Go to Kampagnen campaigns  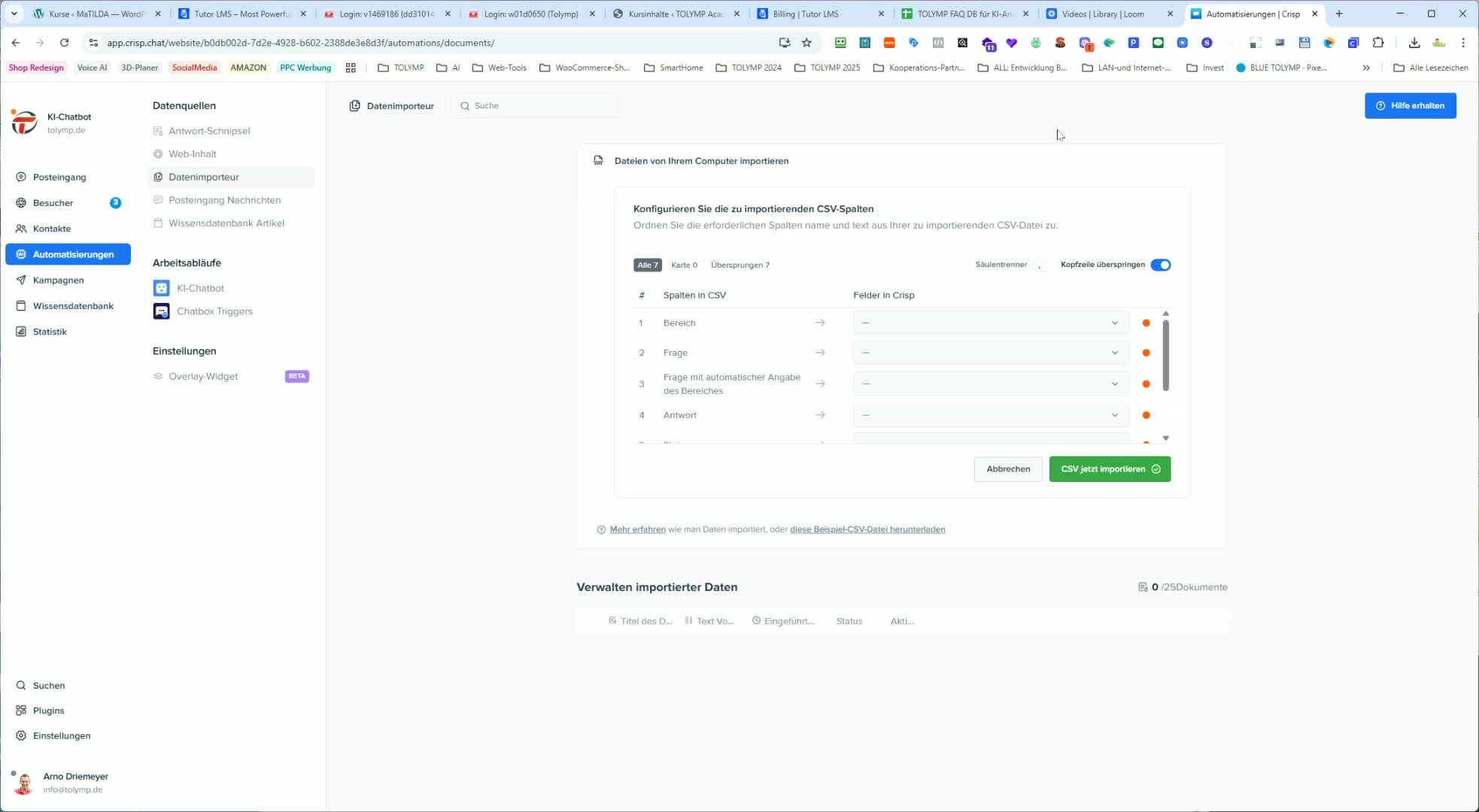point(58,280)
